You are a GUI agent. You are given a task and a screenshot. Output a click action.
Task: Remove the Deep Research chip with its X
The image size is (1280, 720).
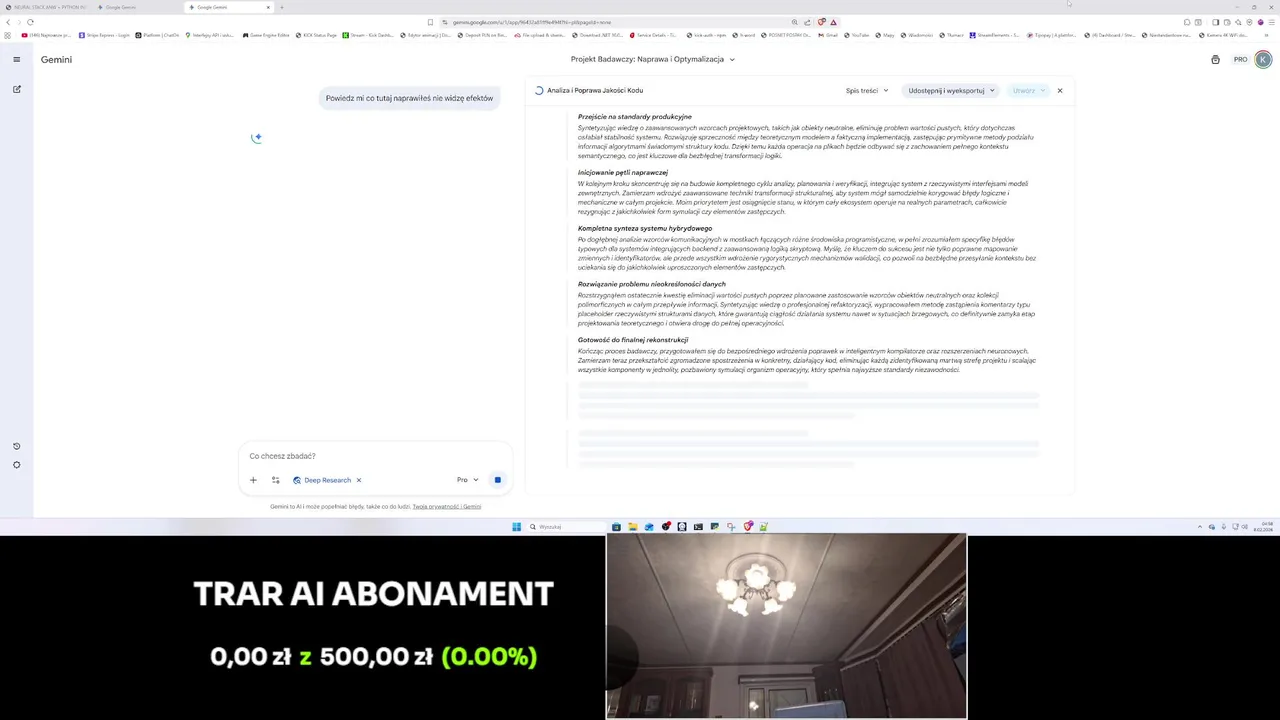(x=359, y=480)
